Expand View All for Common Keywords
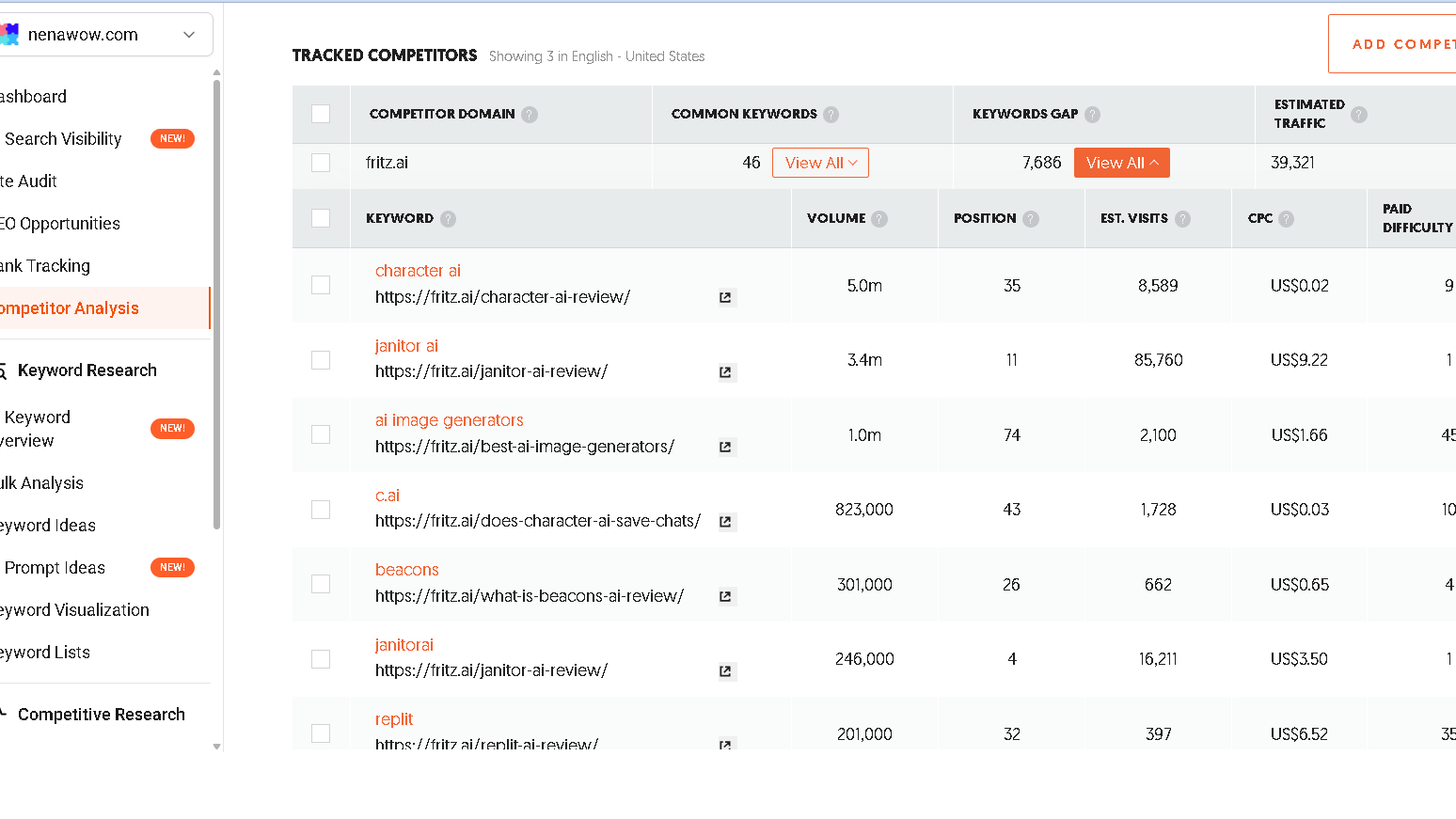The height and width of the screenshot is (819, 1456). (x=819, y=162)
